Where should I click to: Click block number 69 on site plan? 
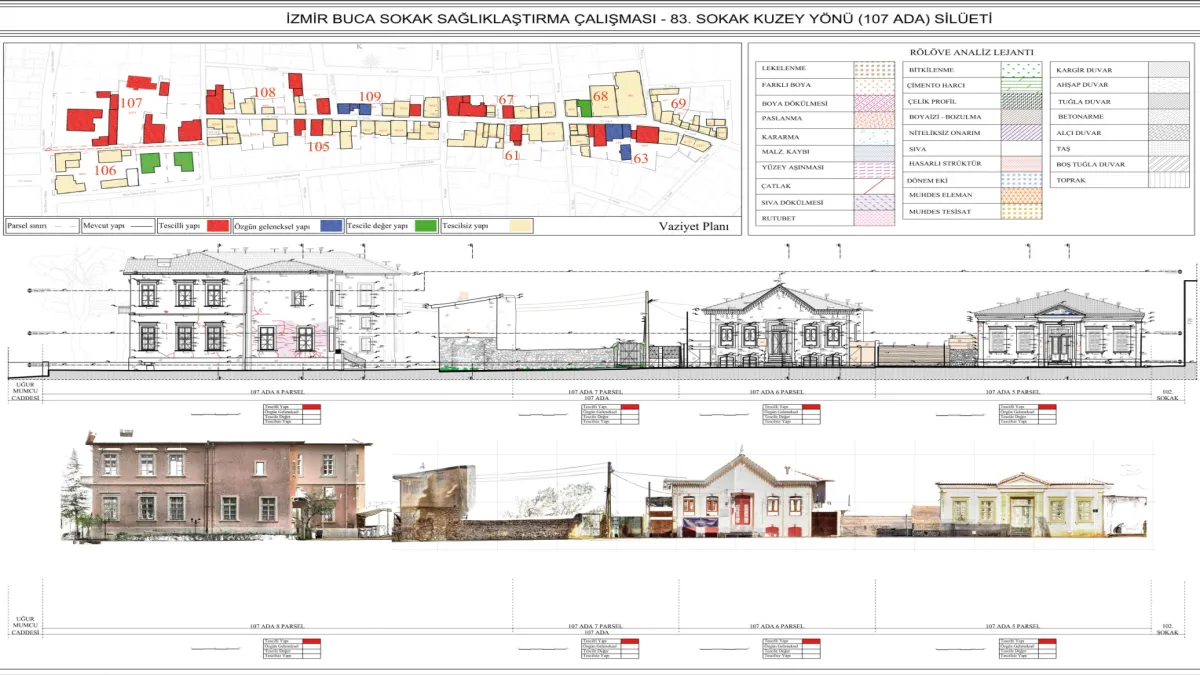[679, 103]
